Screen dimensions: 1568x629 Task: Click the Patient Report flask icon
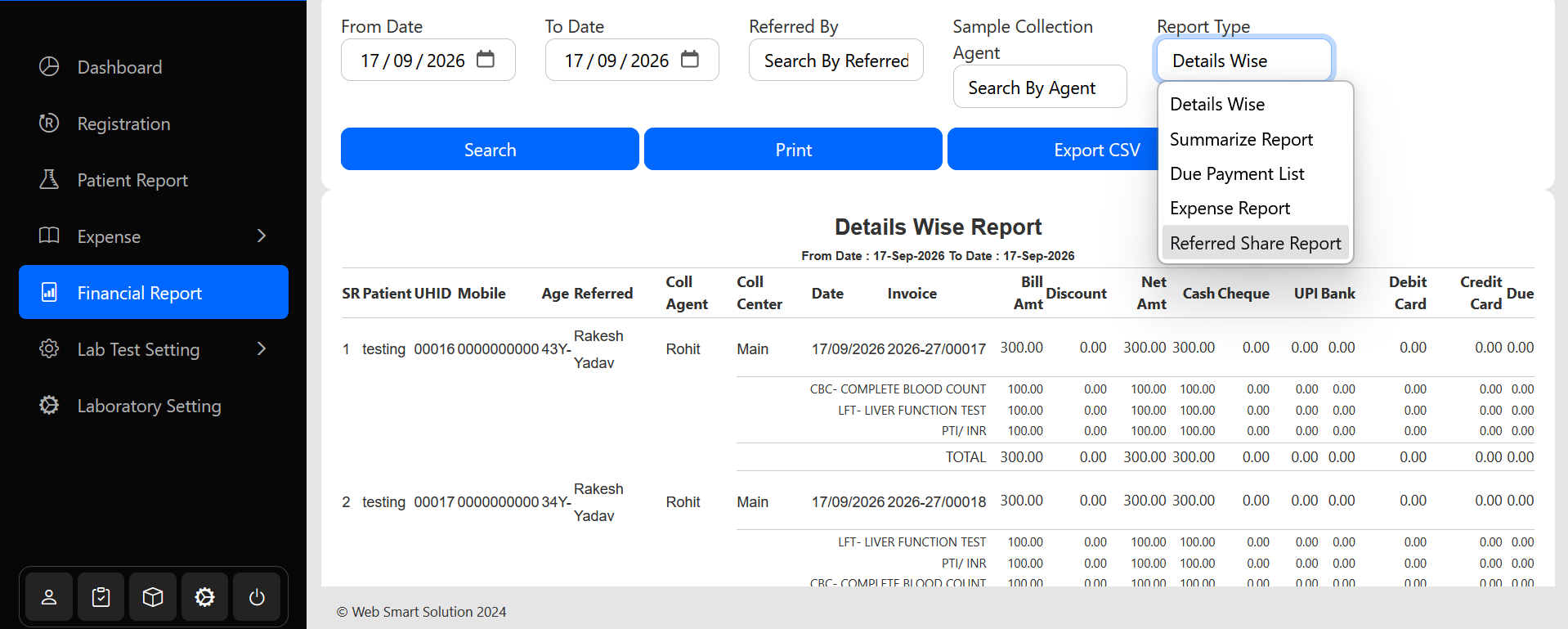pyautogui.click(x=49, y=179)
